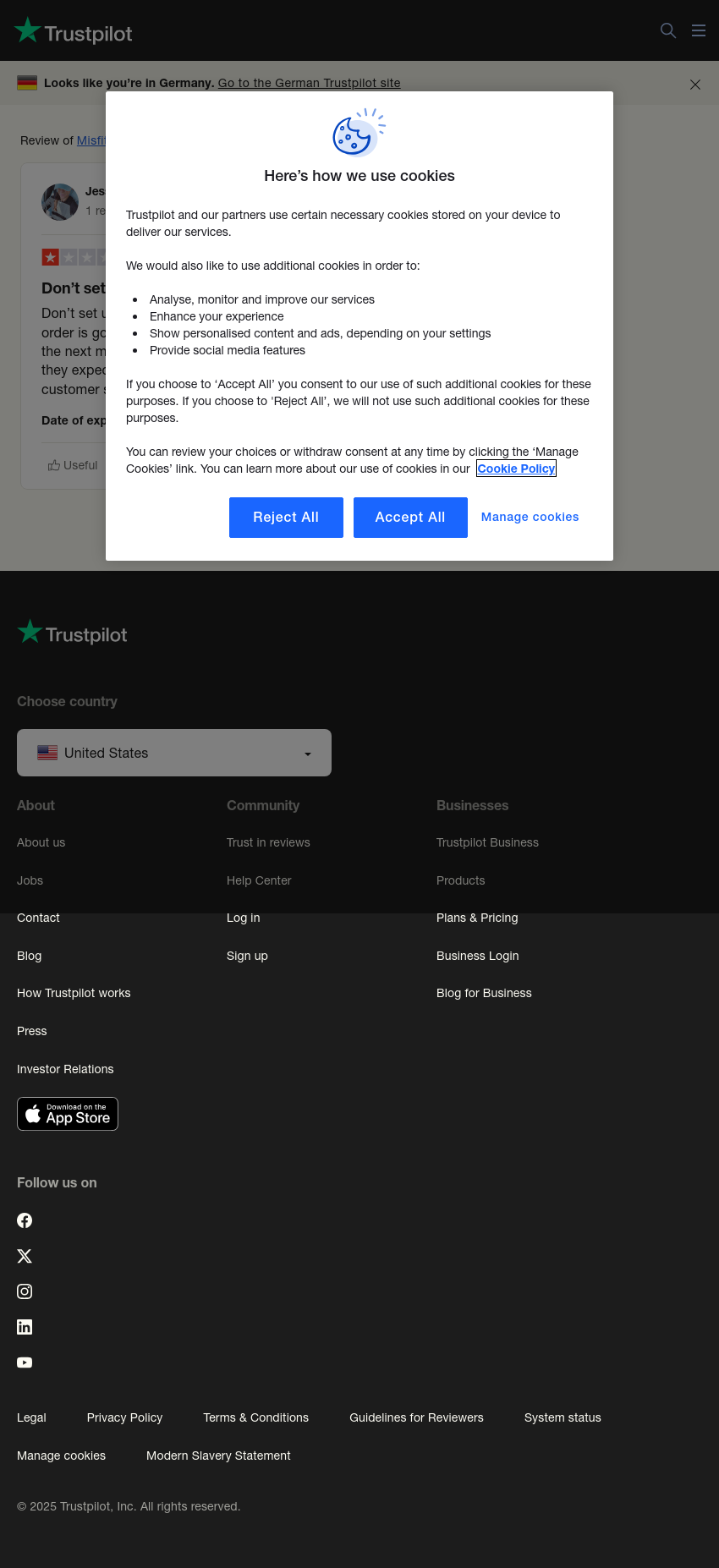The width and height of the screenshot is (719, 1568).
Task: Open the Press link
Action: pos(32,1031)
